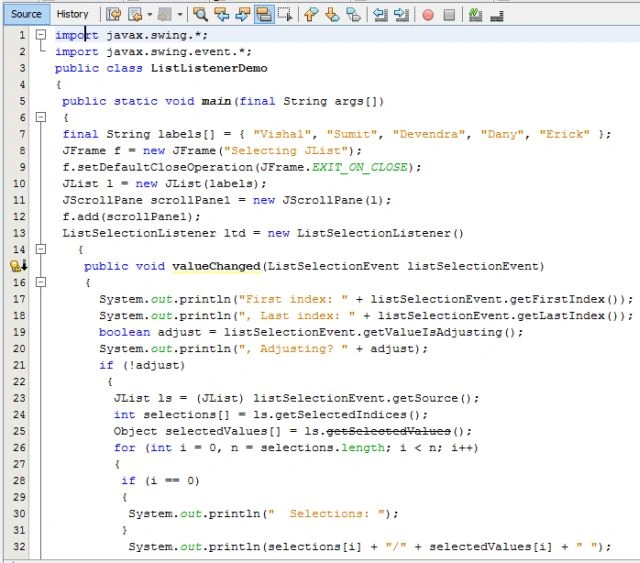Click getSource() on line 23
The height and width of the screenshot is (563, 640).
tap(432, 398)
